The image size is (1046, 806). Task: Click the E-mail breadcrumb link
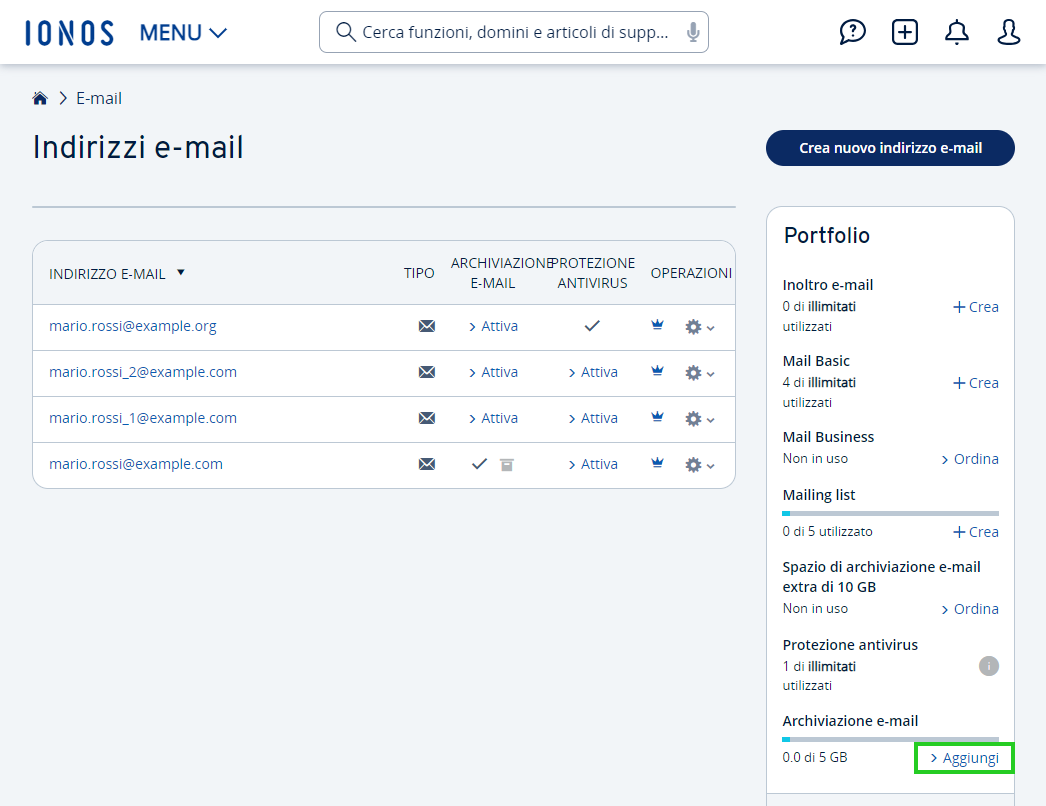tap(99, 99)
